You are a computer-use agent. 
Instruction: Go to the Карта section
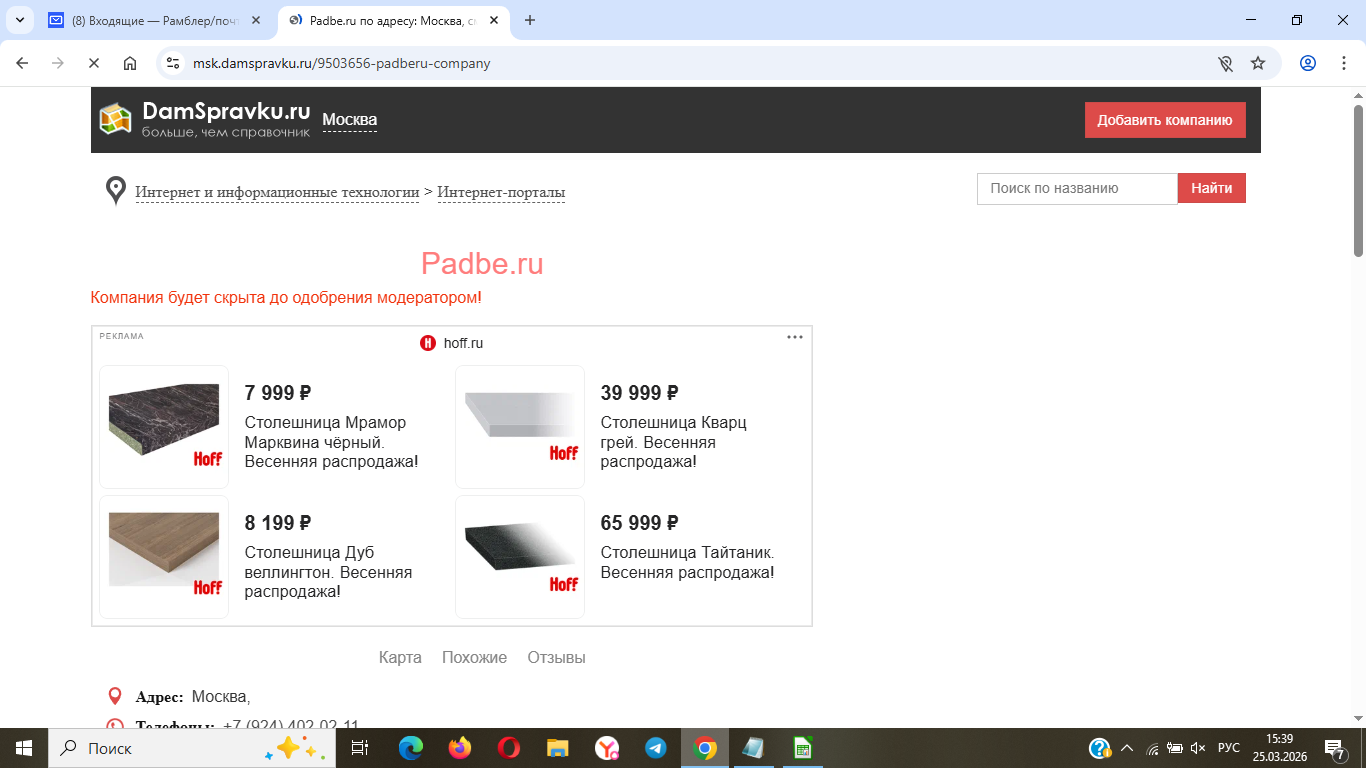(x=400, y=657)
